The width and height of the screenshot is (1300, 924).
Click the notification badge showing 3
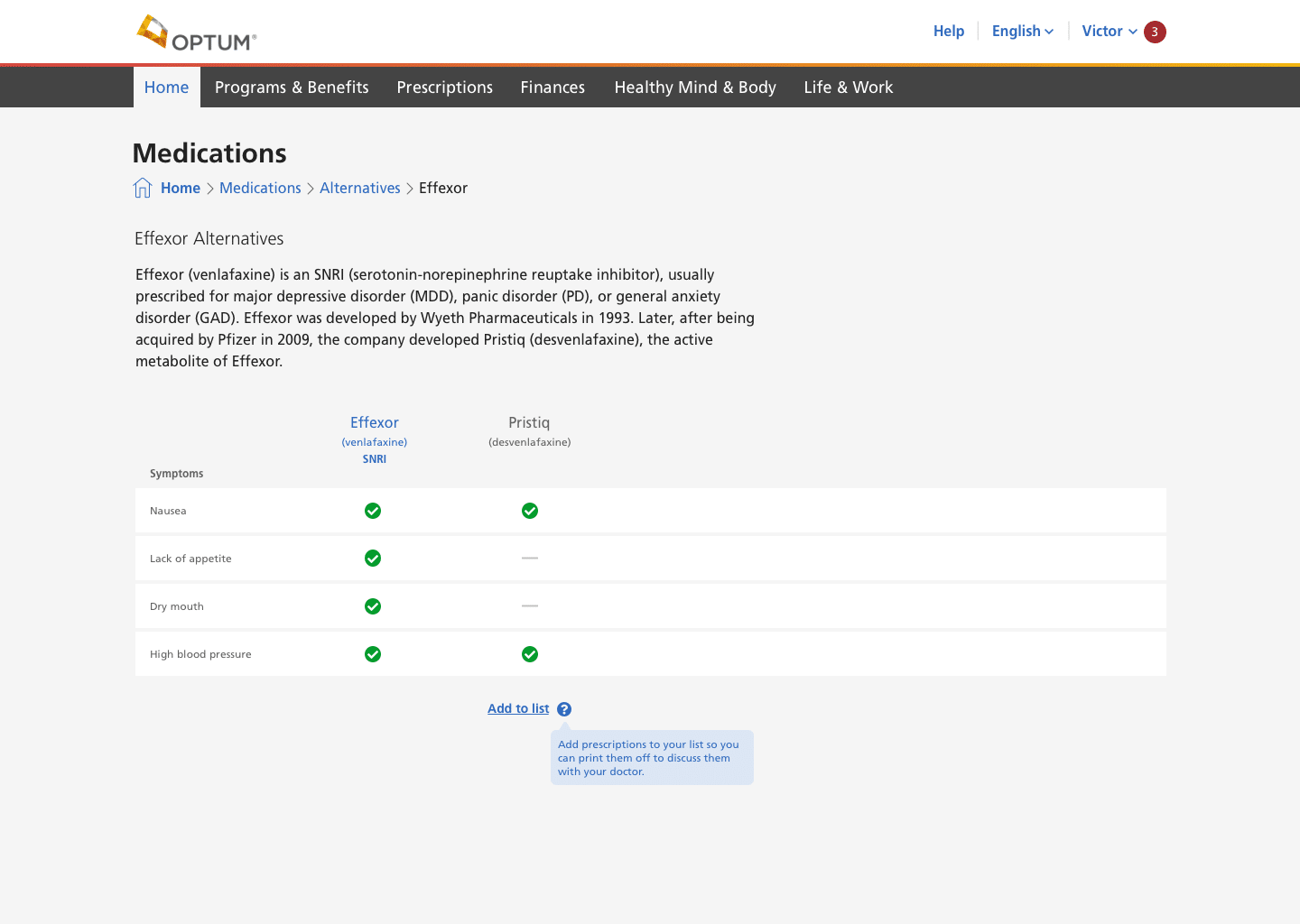(x=1155, y=32)
